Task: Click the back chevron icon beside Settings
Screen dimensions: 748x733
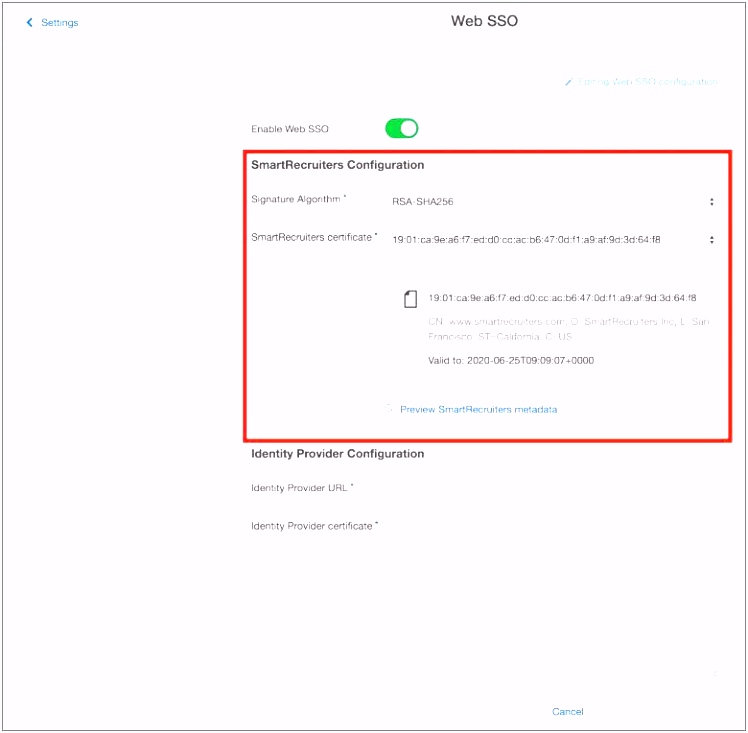Action: coord(30,22)
